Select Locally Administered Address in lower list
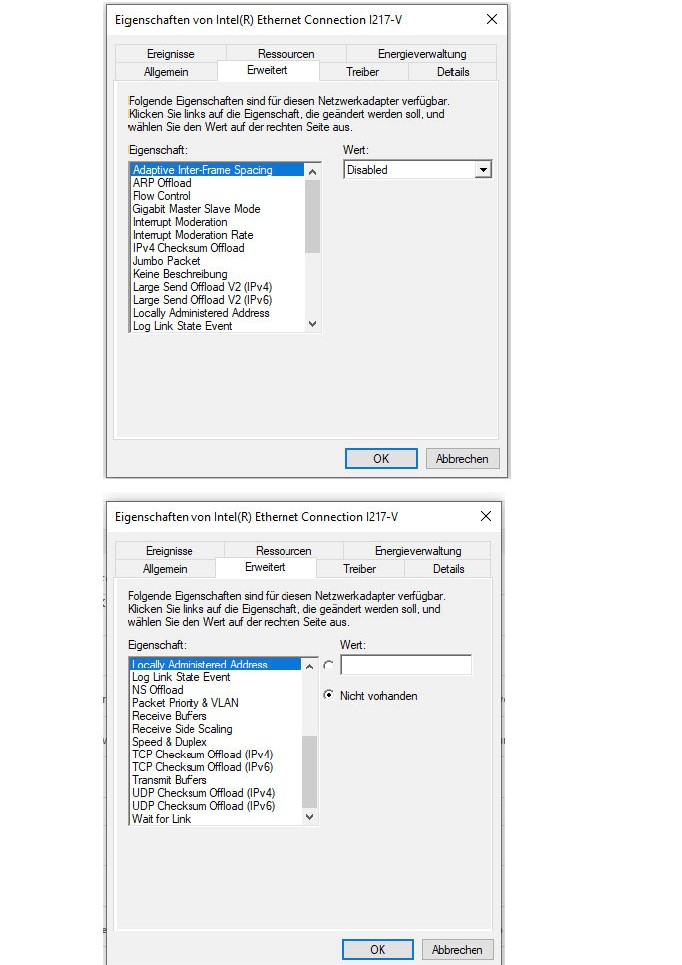Image resolution: width=682 pixels, height=965 pixels. point(215,664)
